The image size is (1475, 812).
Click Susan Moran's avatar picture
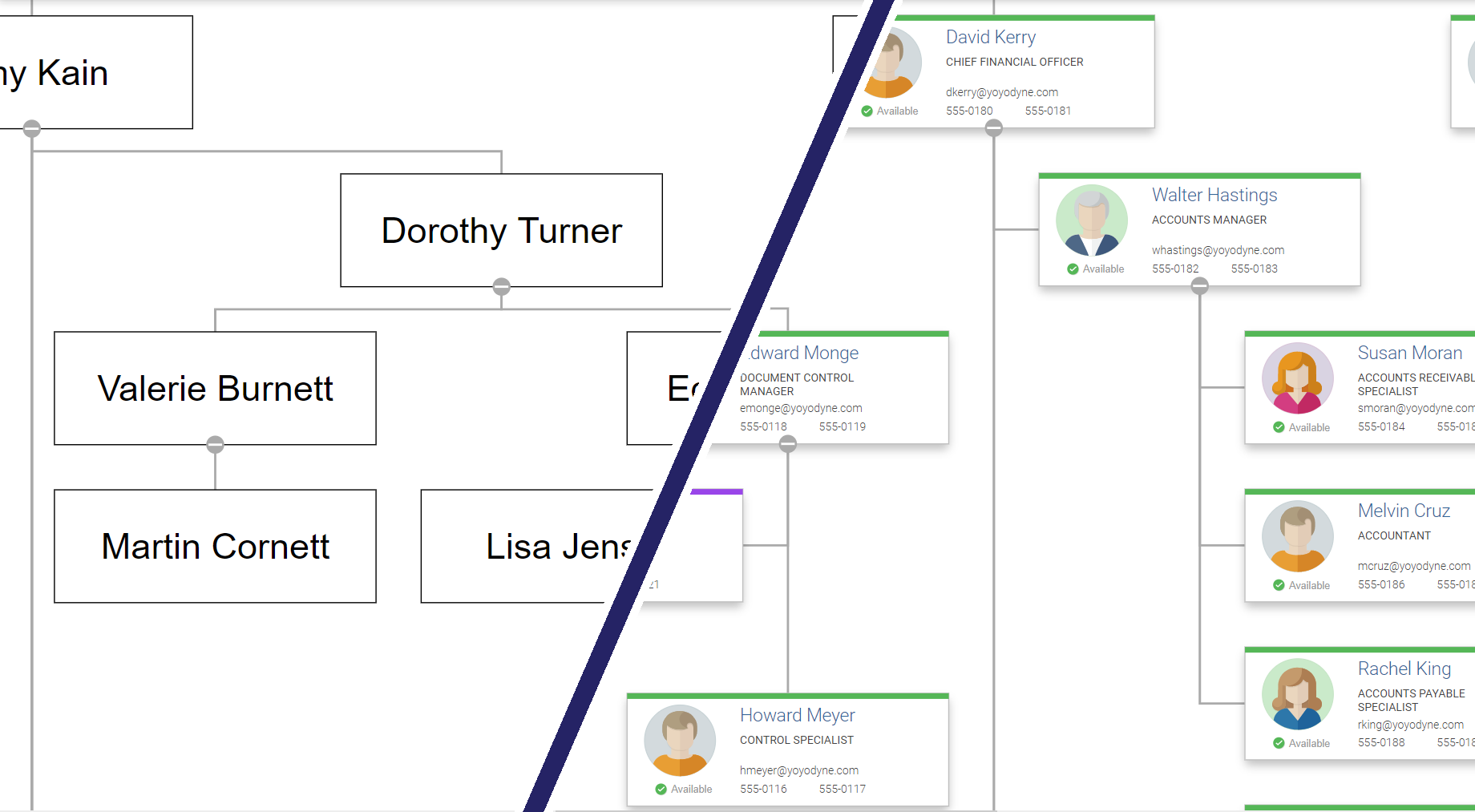(1297, 378)
